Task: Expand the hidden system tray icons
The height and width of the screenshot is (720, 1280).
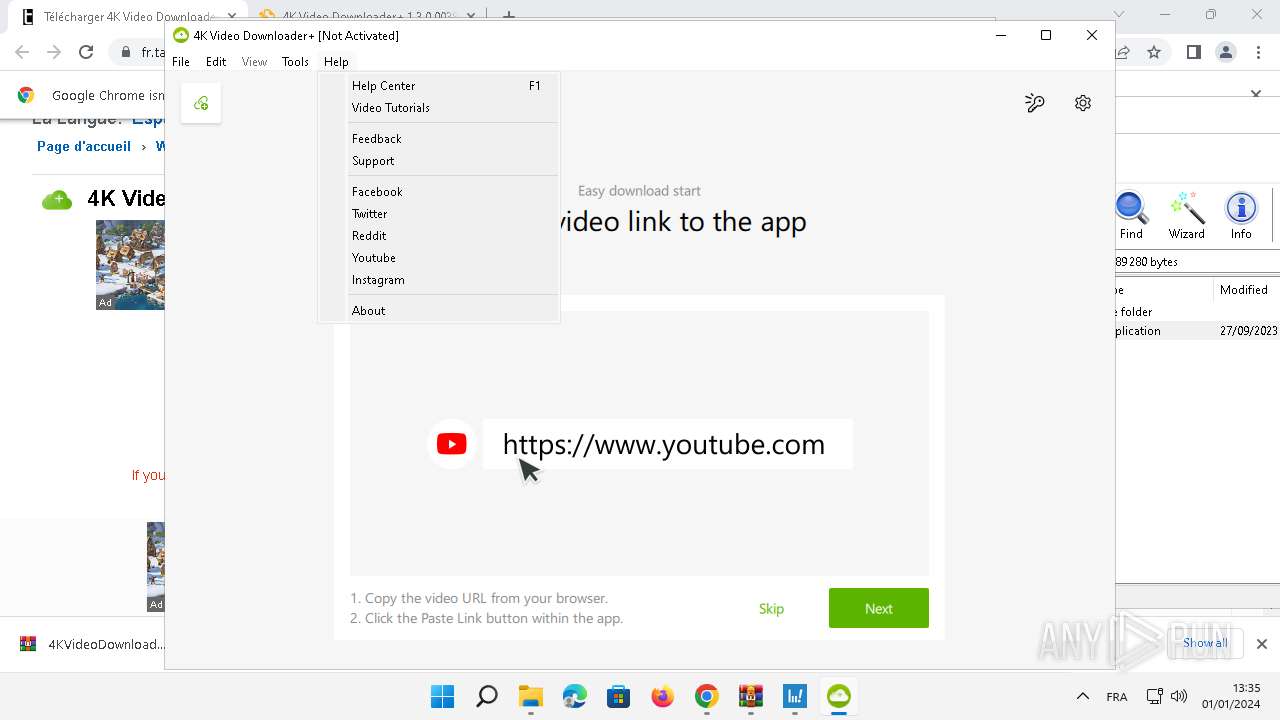Action: point(1082,696)
